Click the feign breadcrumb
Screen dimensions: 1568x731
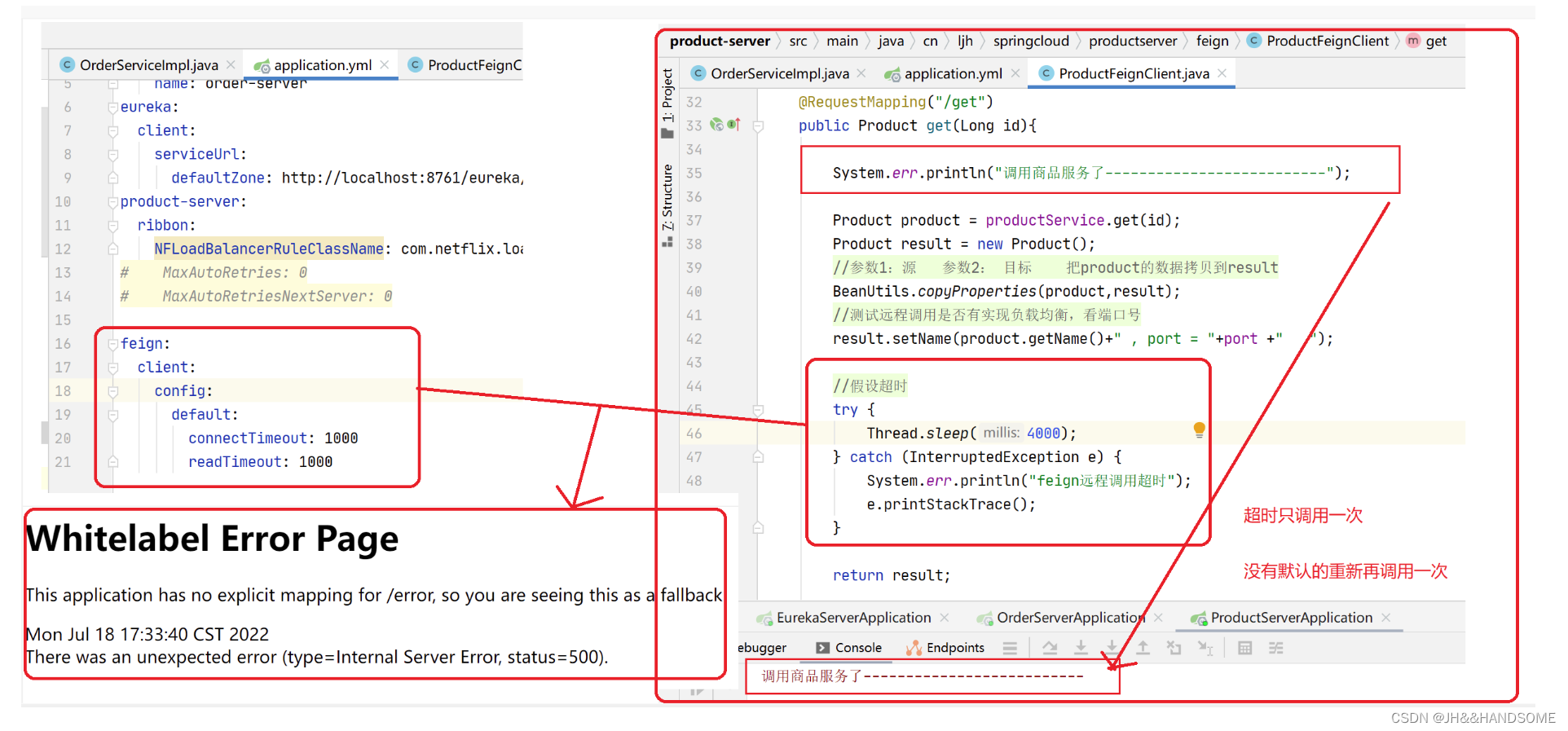(x=1212, y=41)
